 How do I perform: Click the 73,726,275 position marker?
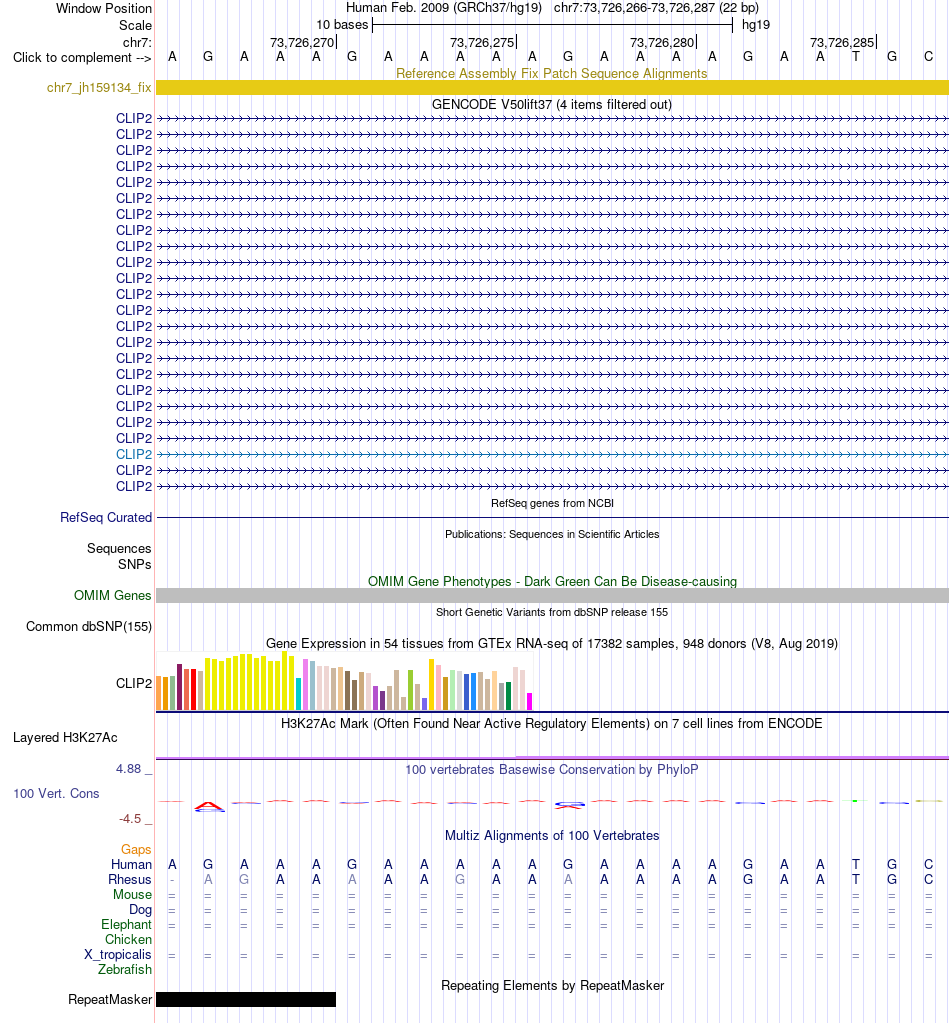pyautogui.click(x=482, y=42)
